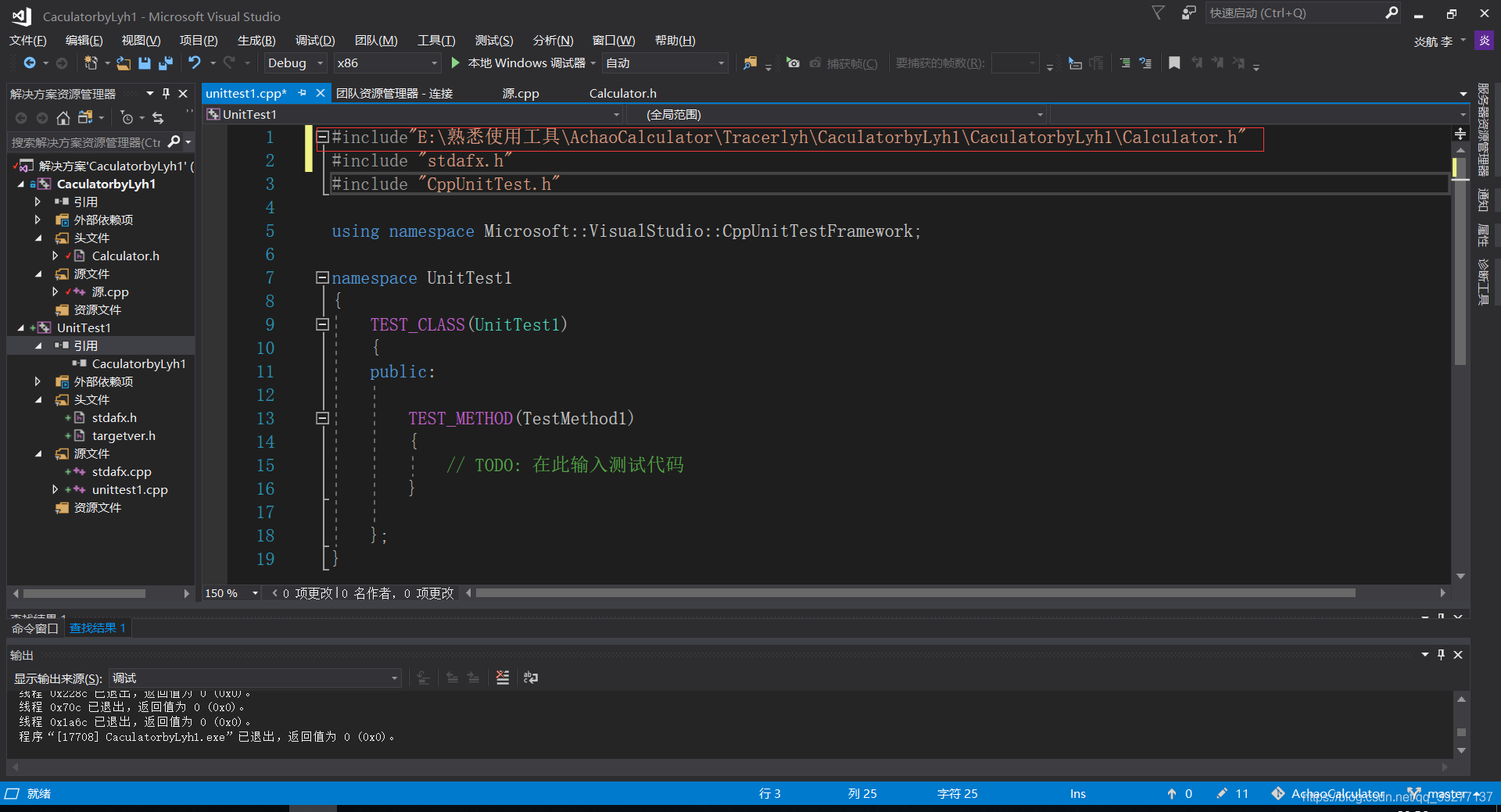This screenshot has height=812, width=1501.
Task: Click the split editor handle above the scrollbar
Action: tap(1460, 134)
